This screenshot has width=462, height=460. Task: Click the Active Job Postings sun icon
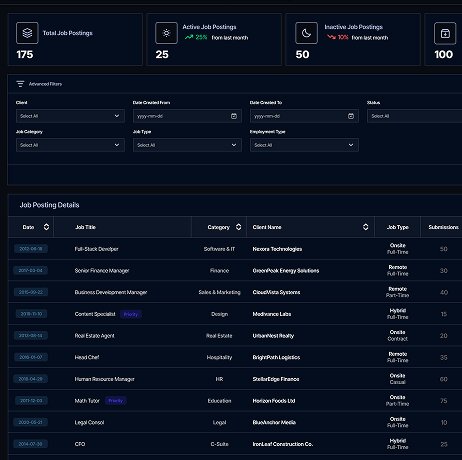[166, 33]
